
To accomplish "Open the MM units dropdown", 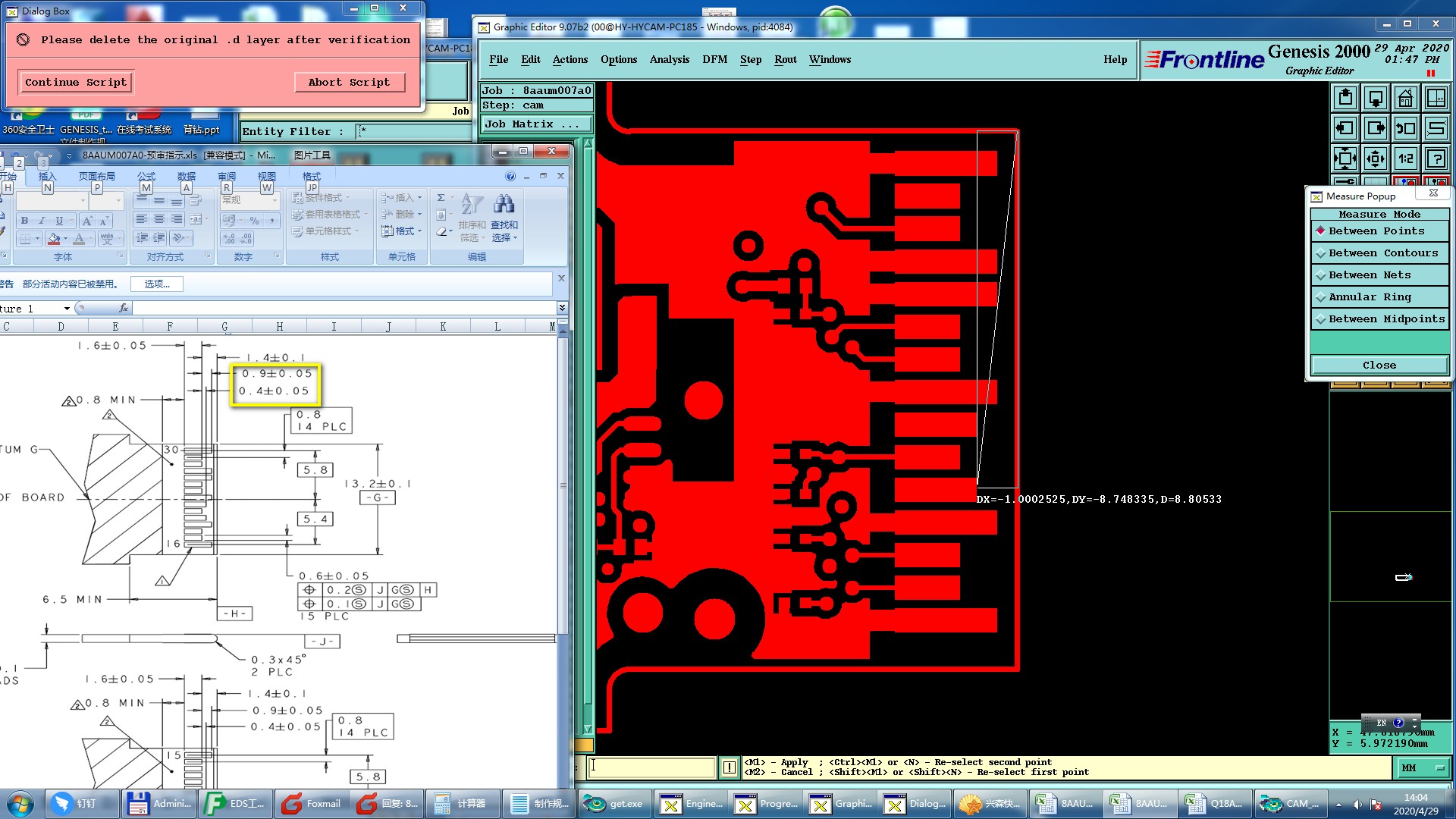I will click(1423, 768).
